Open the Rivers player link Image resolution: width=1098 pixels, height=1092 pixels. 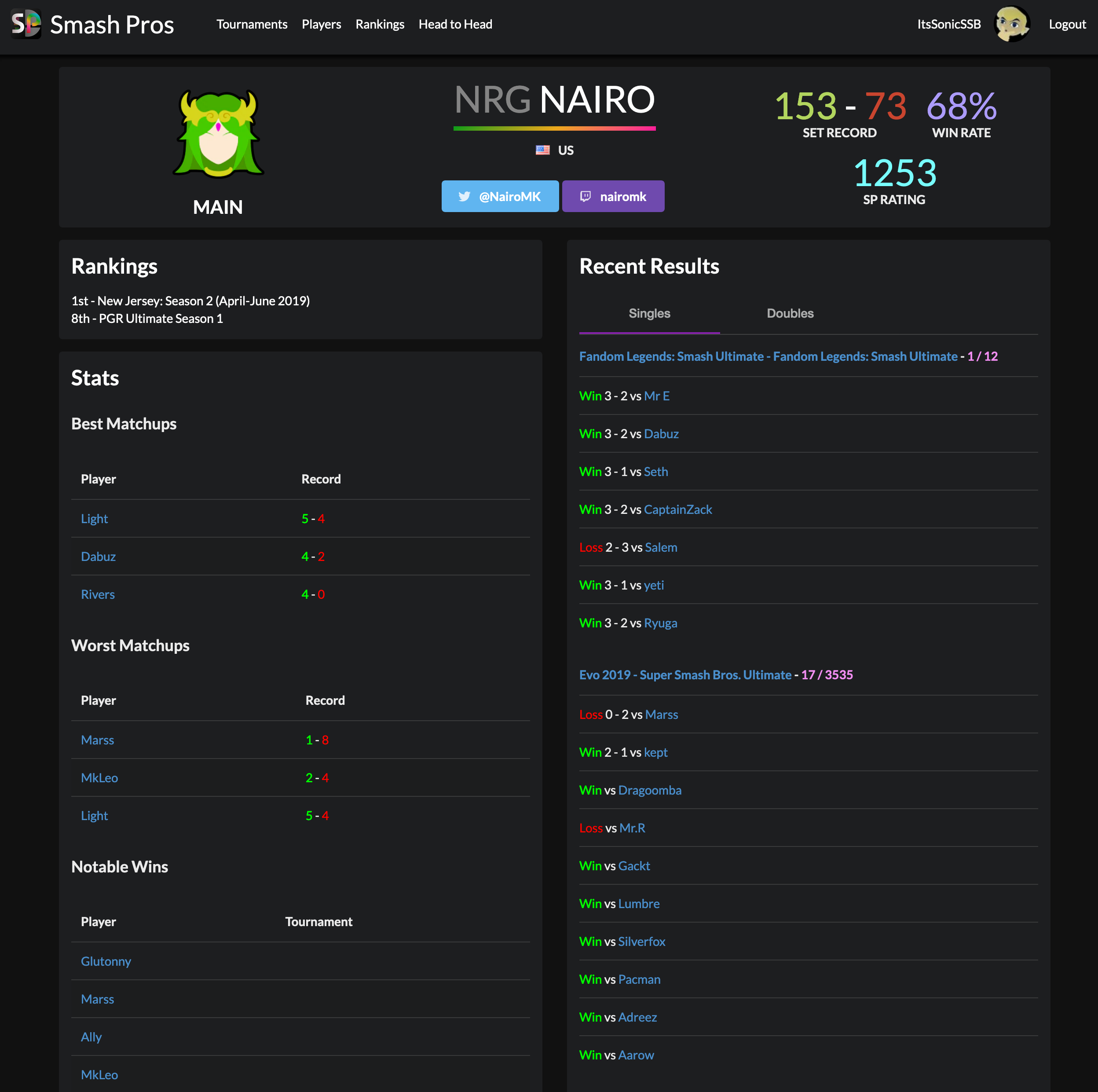tap(98, 594)
